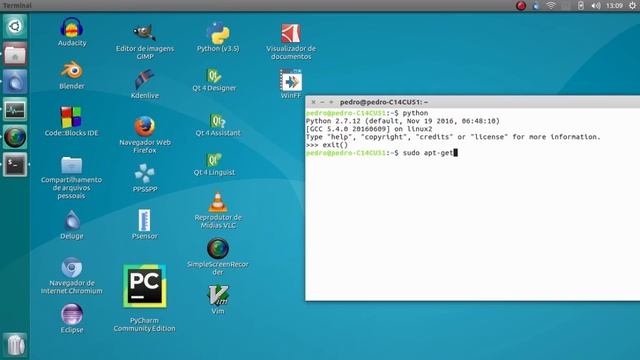Click the terminal title bar pedro@pedro-C14CU51
This screenshot has height=360, width=640.
pyautogui.click(x=473, y=102)
